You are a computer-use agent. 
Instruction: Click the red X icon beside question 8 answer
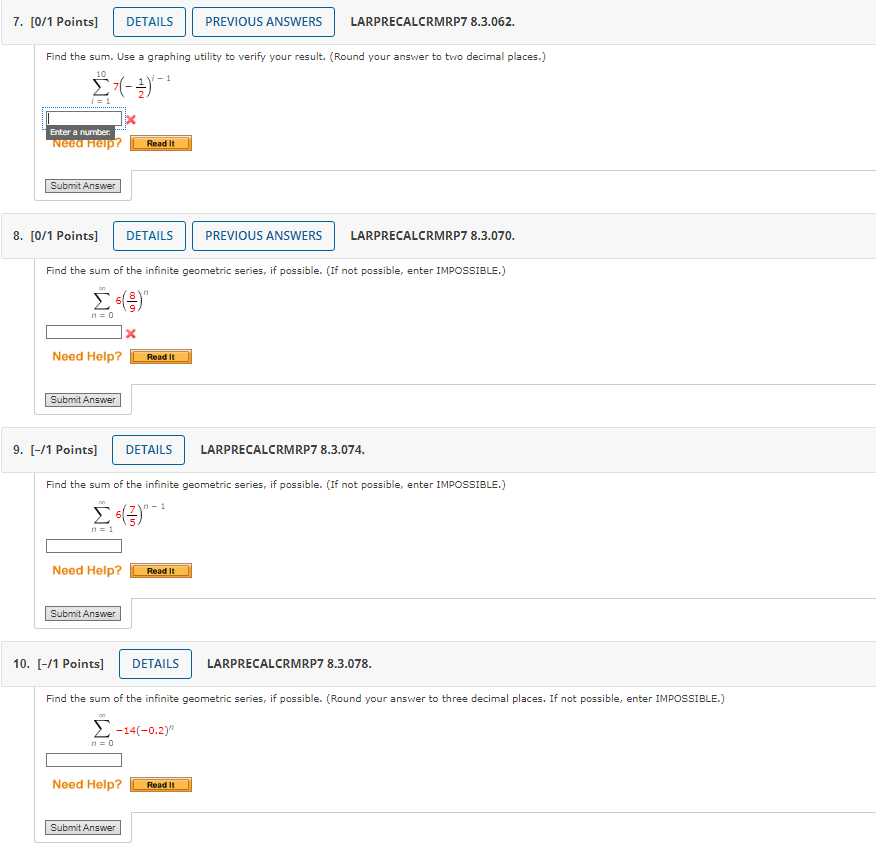[130, 334]
